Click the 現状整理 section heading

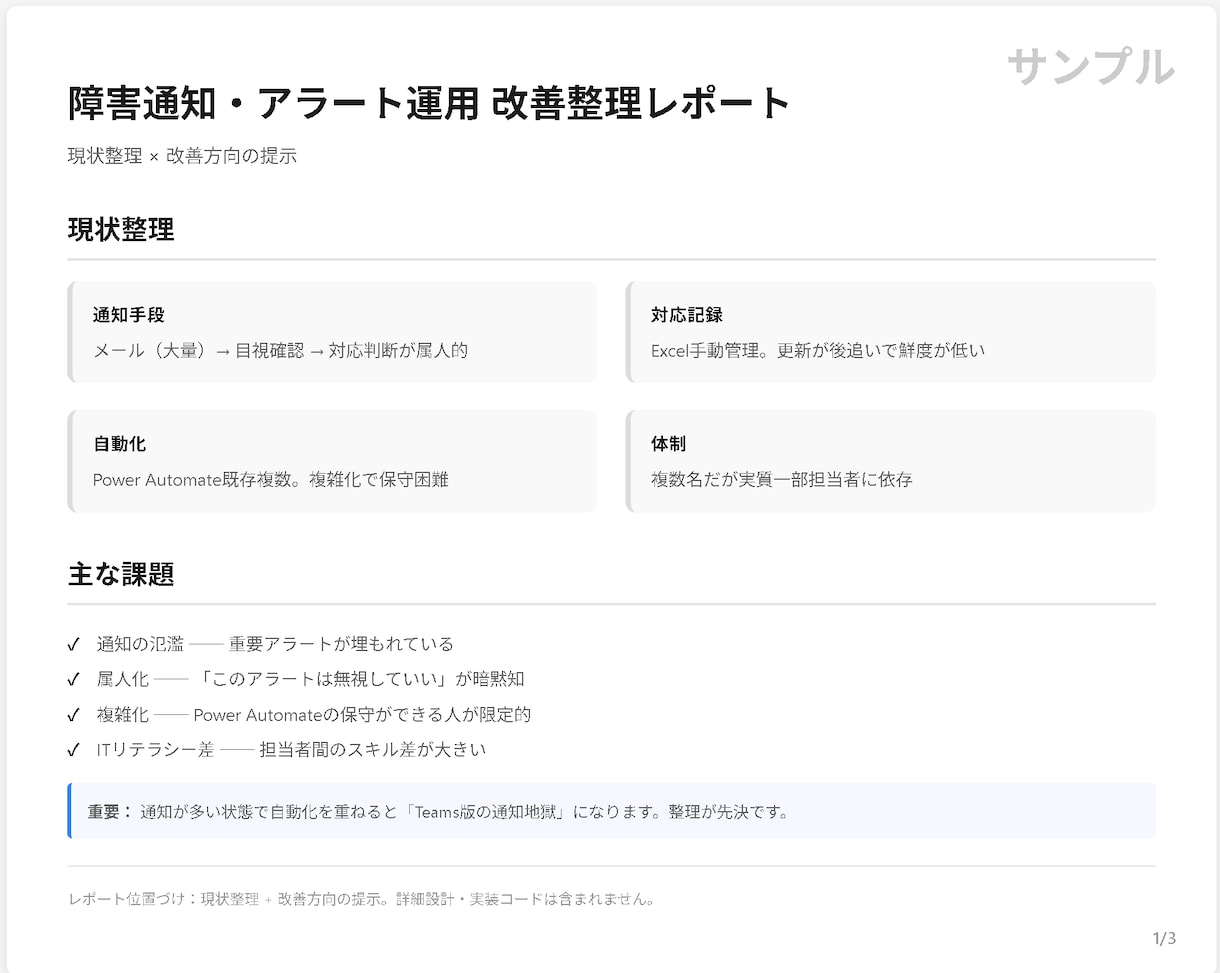[x=121, y=229]
